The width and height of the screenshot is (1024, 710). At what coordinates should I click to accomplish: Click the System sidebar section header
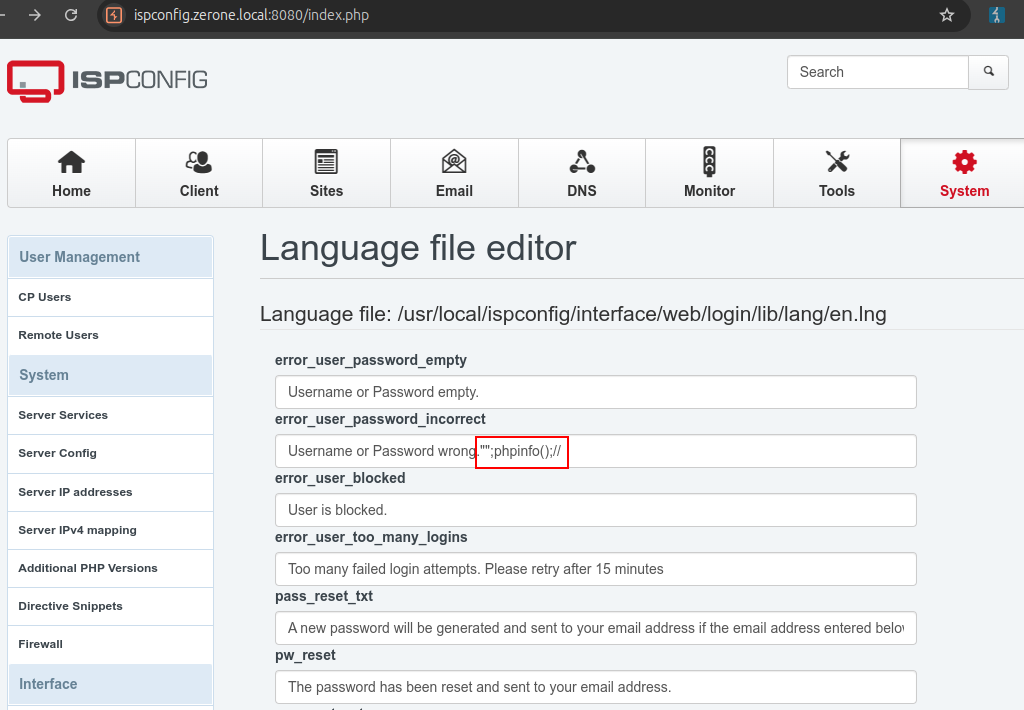coord(110,375)
